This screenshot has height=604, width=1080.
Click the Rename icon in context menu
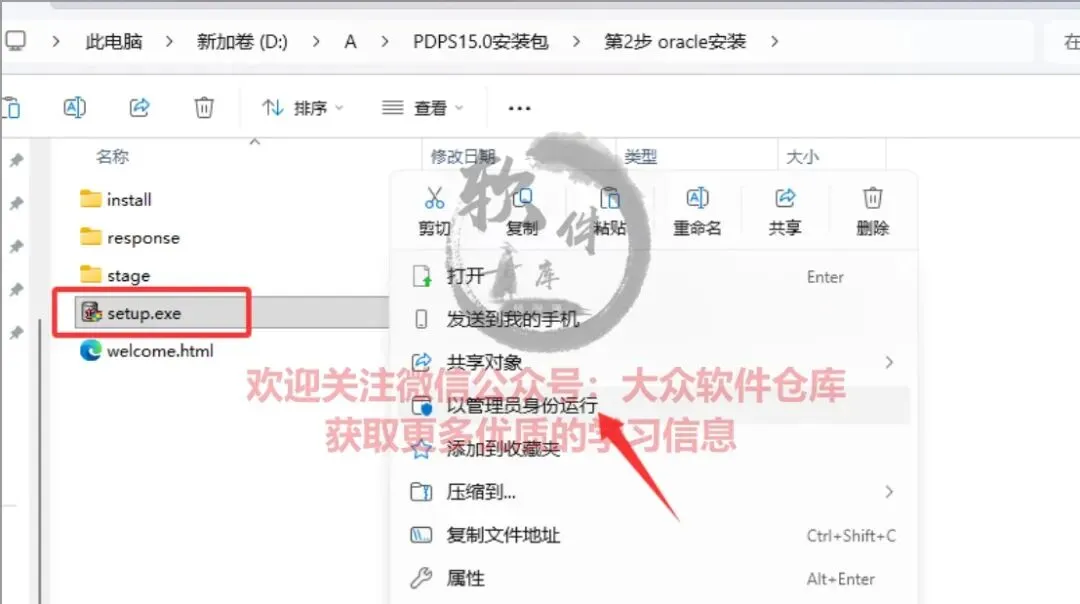pos(697,198)
